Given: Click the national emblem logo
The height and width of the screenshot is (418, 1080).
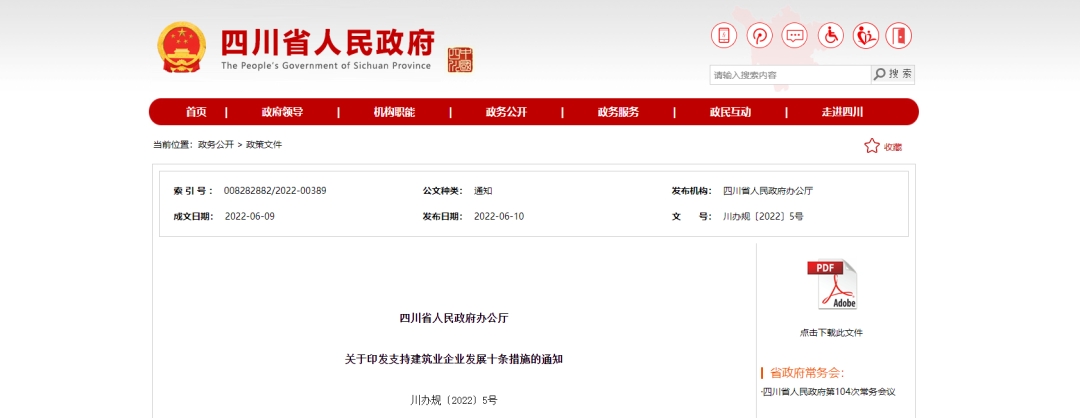Looking at the screenshot, I should [x=181, y=47].
